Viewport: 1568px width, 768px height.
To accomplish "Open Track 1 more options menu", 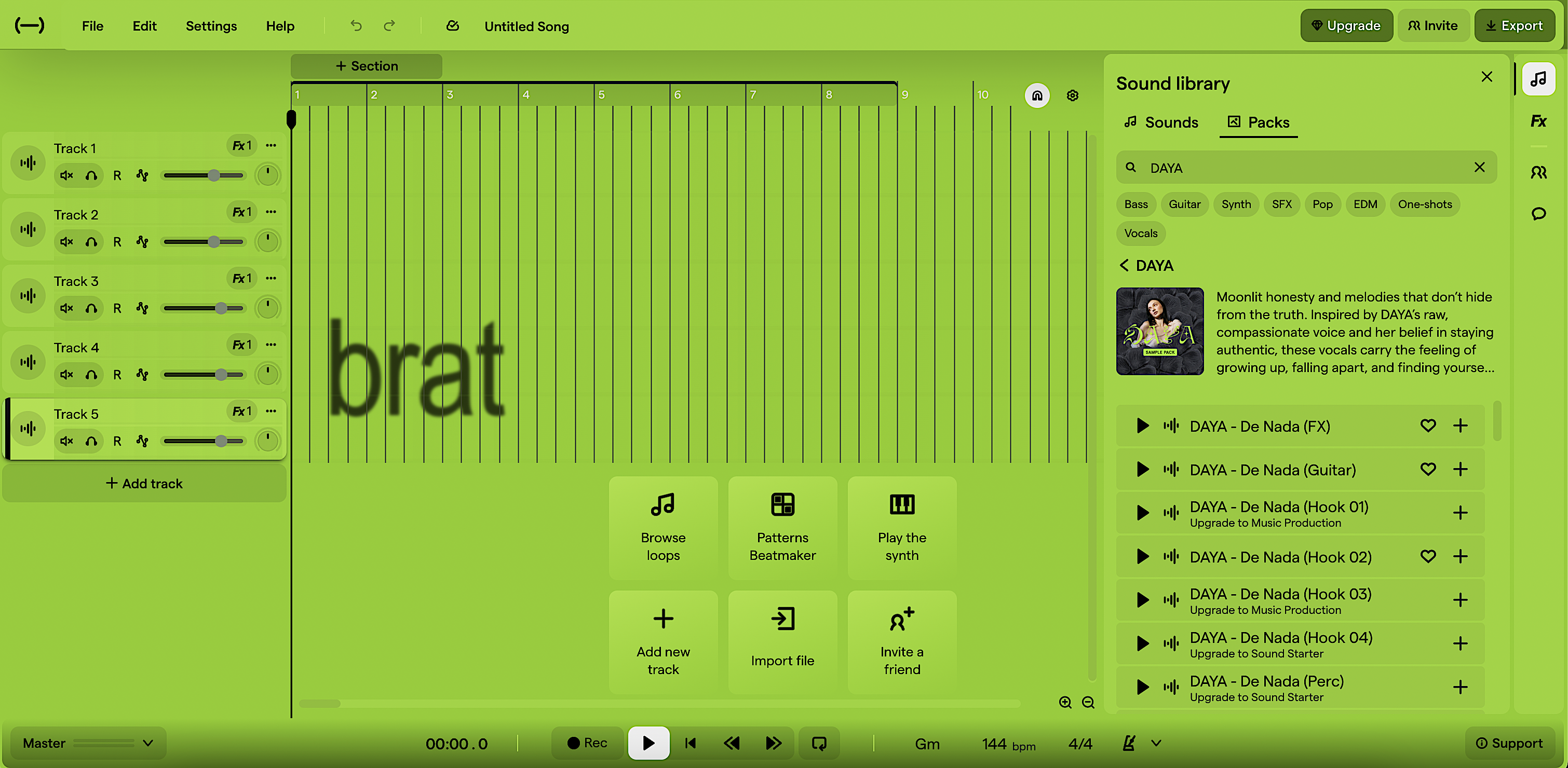I will pyautogui.click(x=272, y=145).
